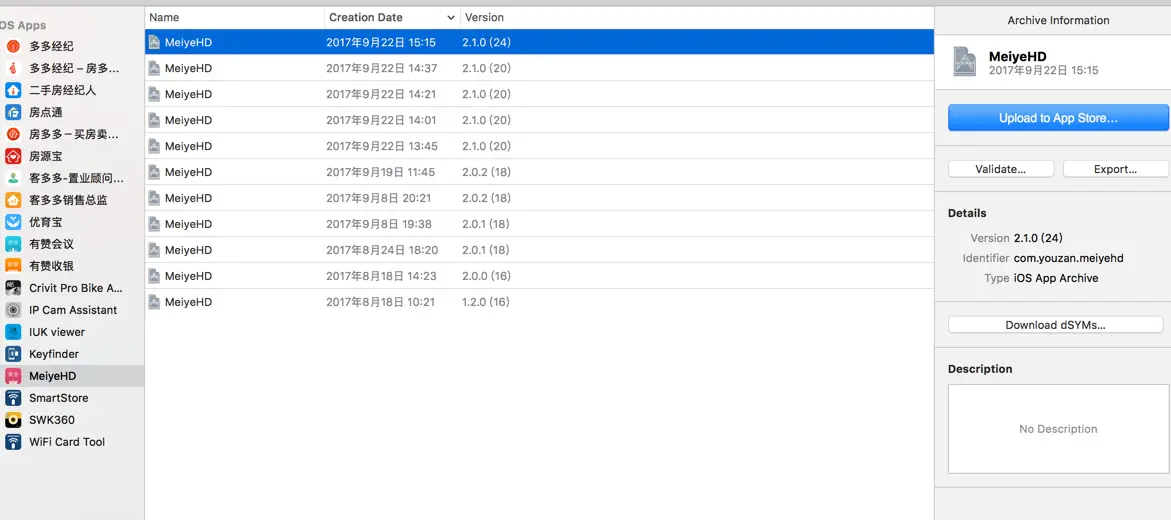1171x520 pixels.
Task: Click archive icon of the 15:15 MeiyeHD row
Action: coord(155,43)
